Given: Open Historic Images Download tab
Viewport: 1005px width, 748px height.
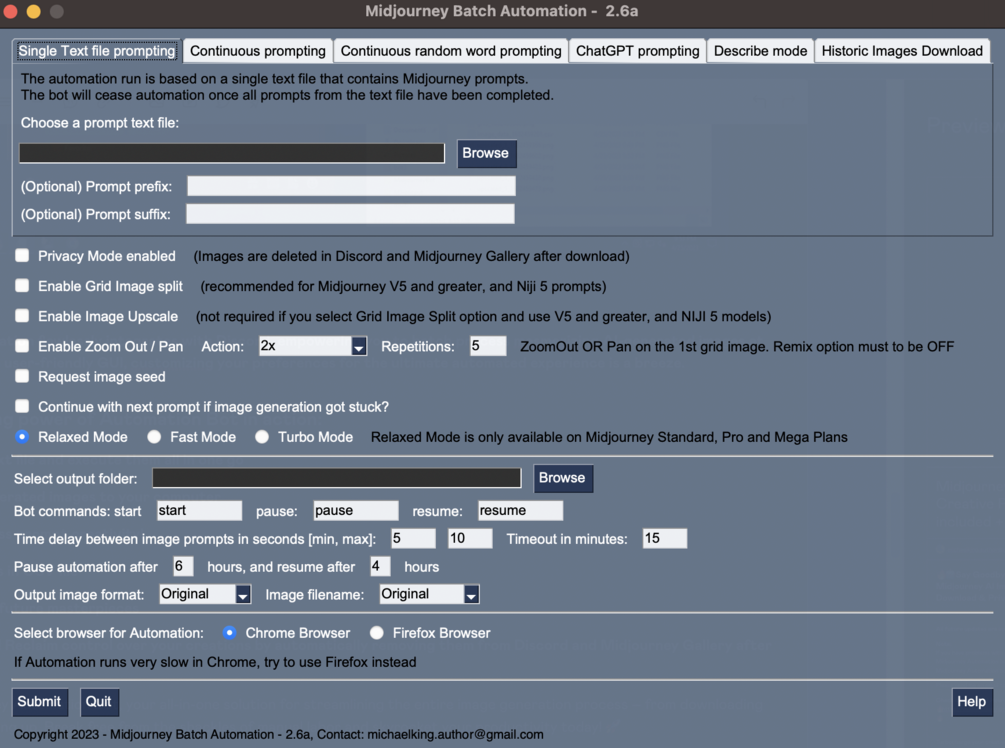Looking at the screenshot, I should point(902,51).
